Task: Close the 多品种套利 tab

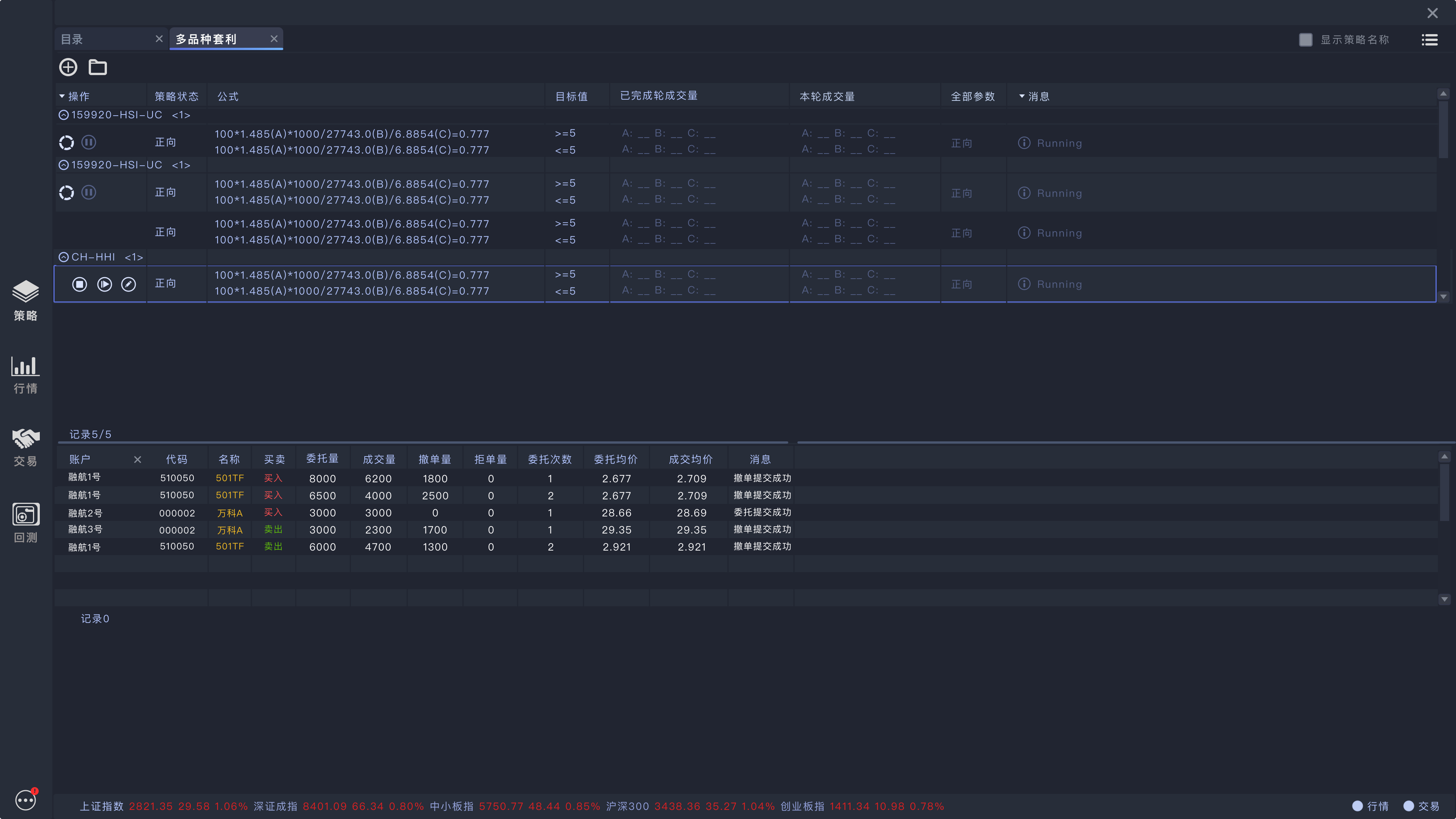Action: tap(274, 39)
